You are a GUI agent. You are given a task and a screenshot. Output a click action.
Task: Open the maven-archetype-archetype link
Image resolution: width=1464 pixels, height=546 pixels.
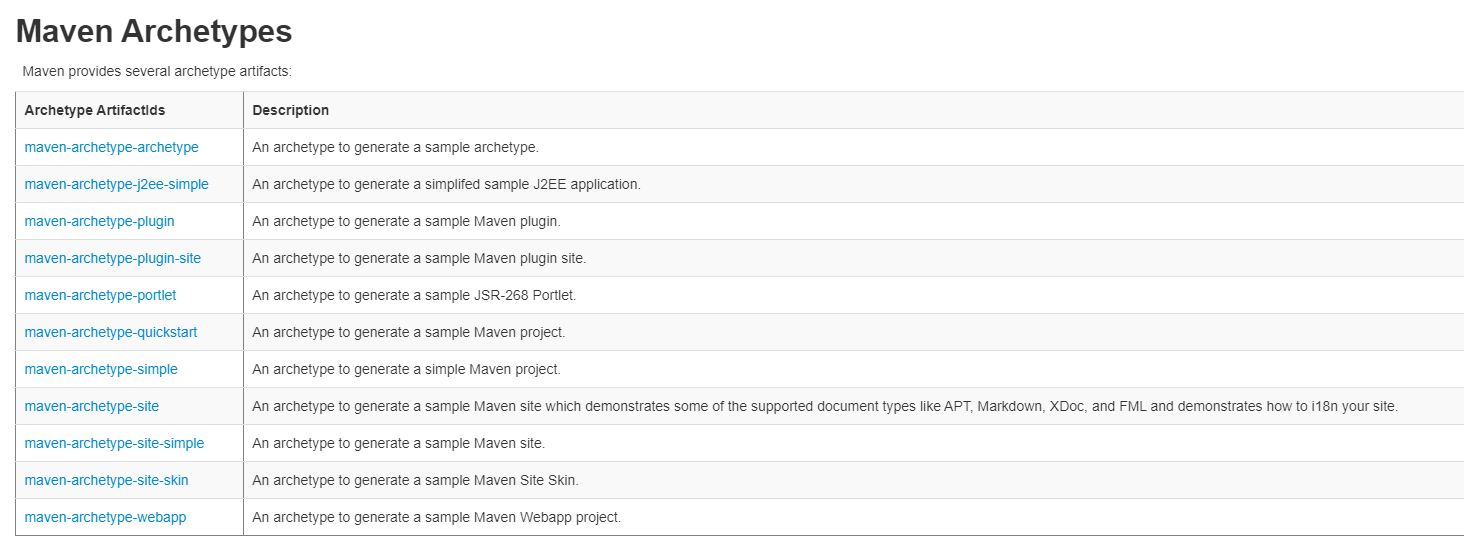111,147
